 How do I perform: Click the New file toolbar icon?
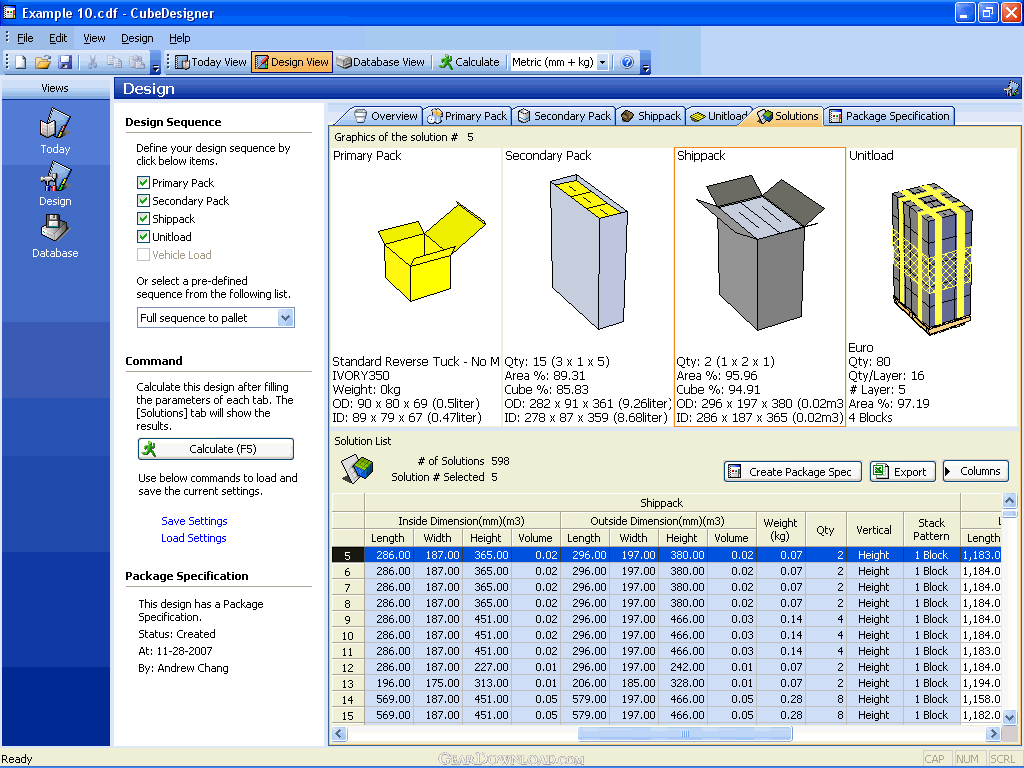[21, 62]
